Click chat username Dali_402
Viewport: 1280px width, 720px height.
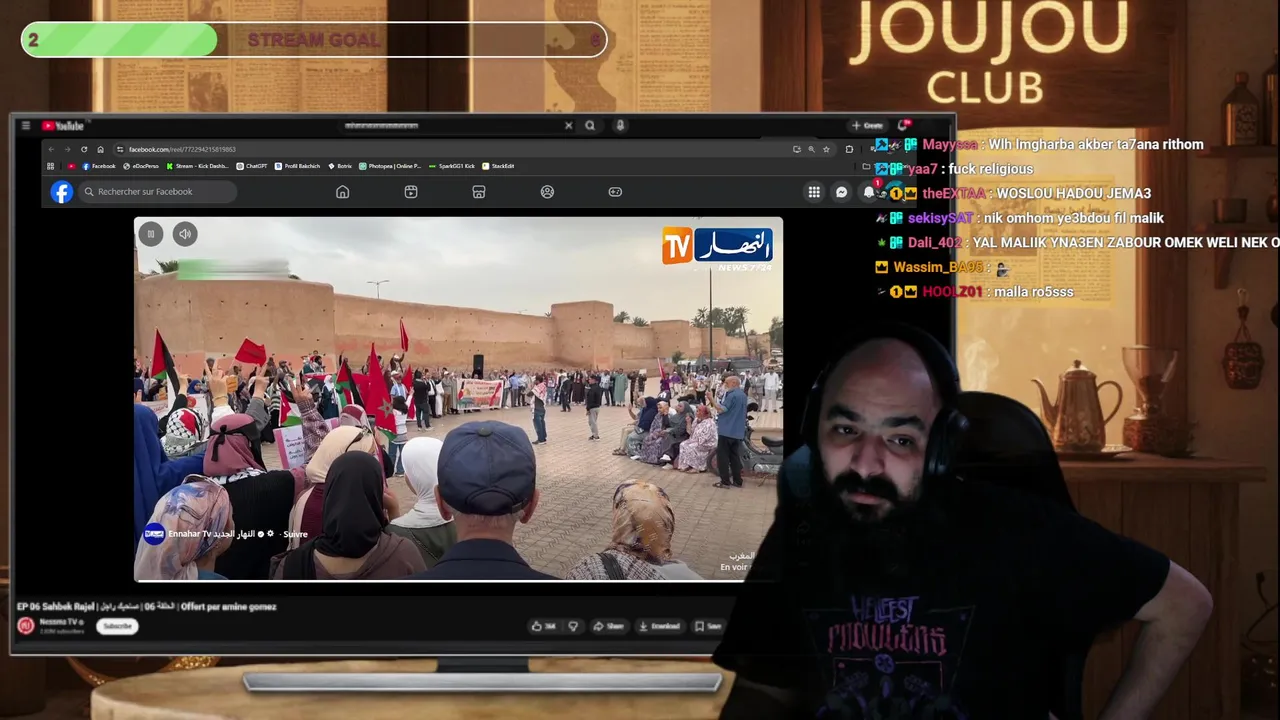coord(934,242)
